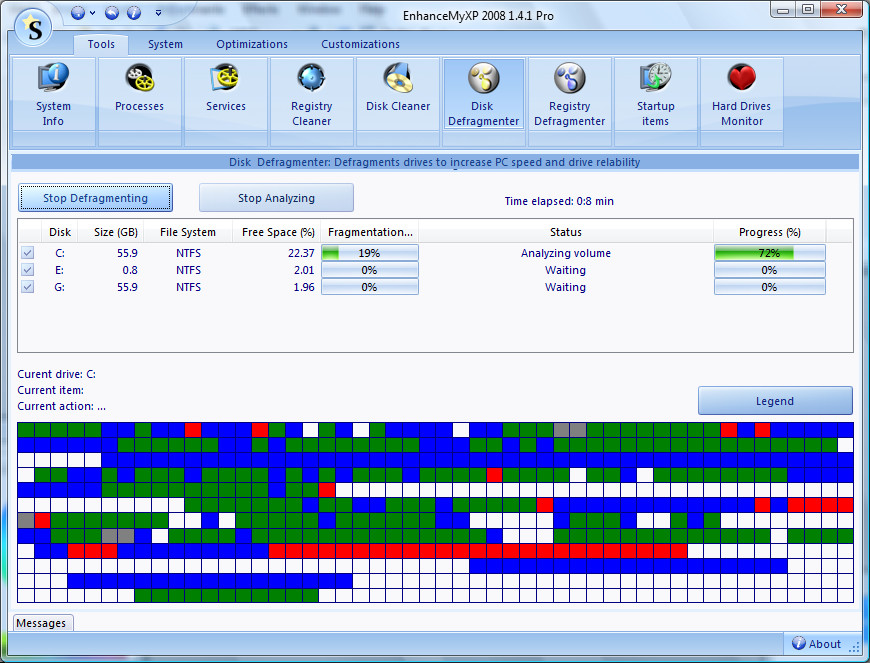Sort by the Free Space (%) column
This screenshot has height=663, width=870.
tap(278, 232)
